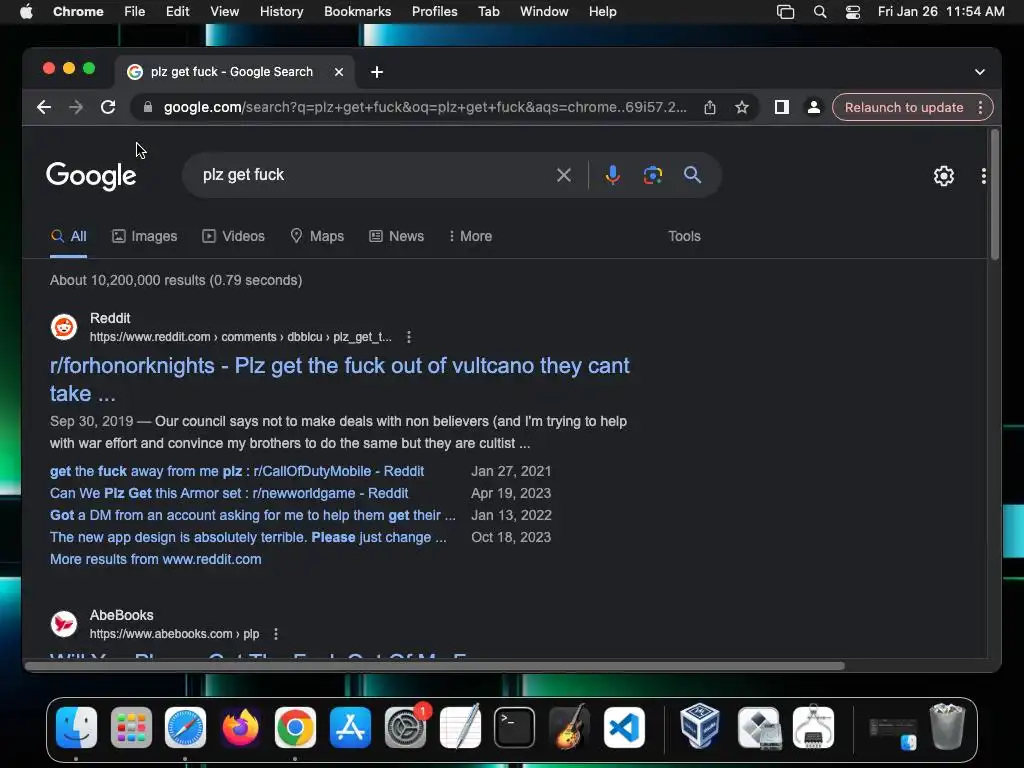The image size is (1024, 768).
Task: Open App Store from the dock
Action: [350, 728]
